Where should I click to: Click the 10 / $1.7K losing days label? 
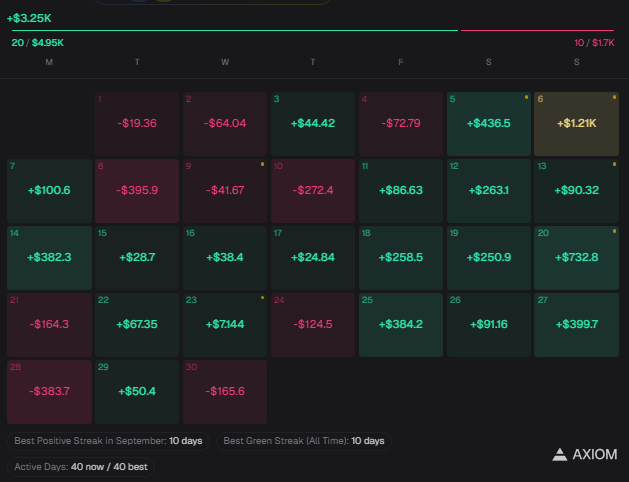coord(594,43)
